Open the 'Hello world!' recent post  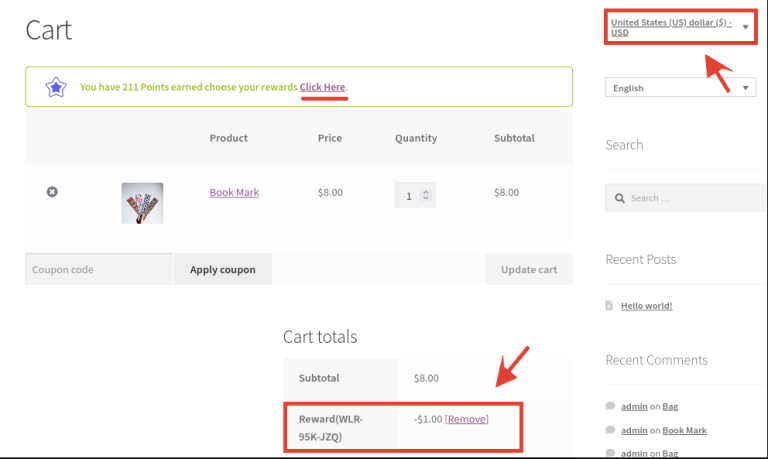(x=646, y=306)
